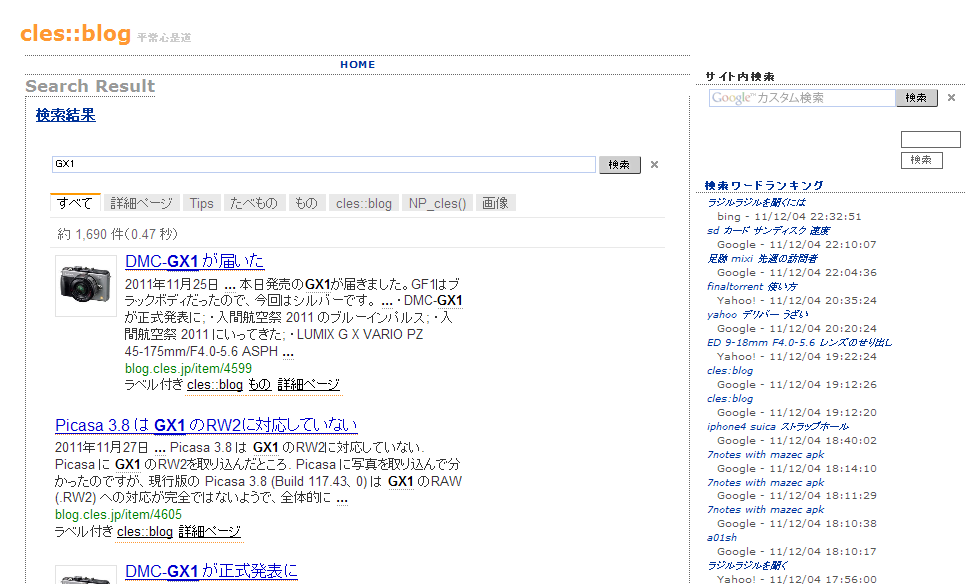Click timestamp Yahoo! - 11/12/04 20:35:24

point(797,300)
